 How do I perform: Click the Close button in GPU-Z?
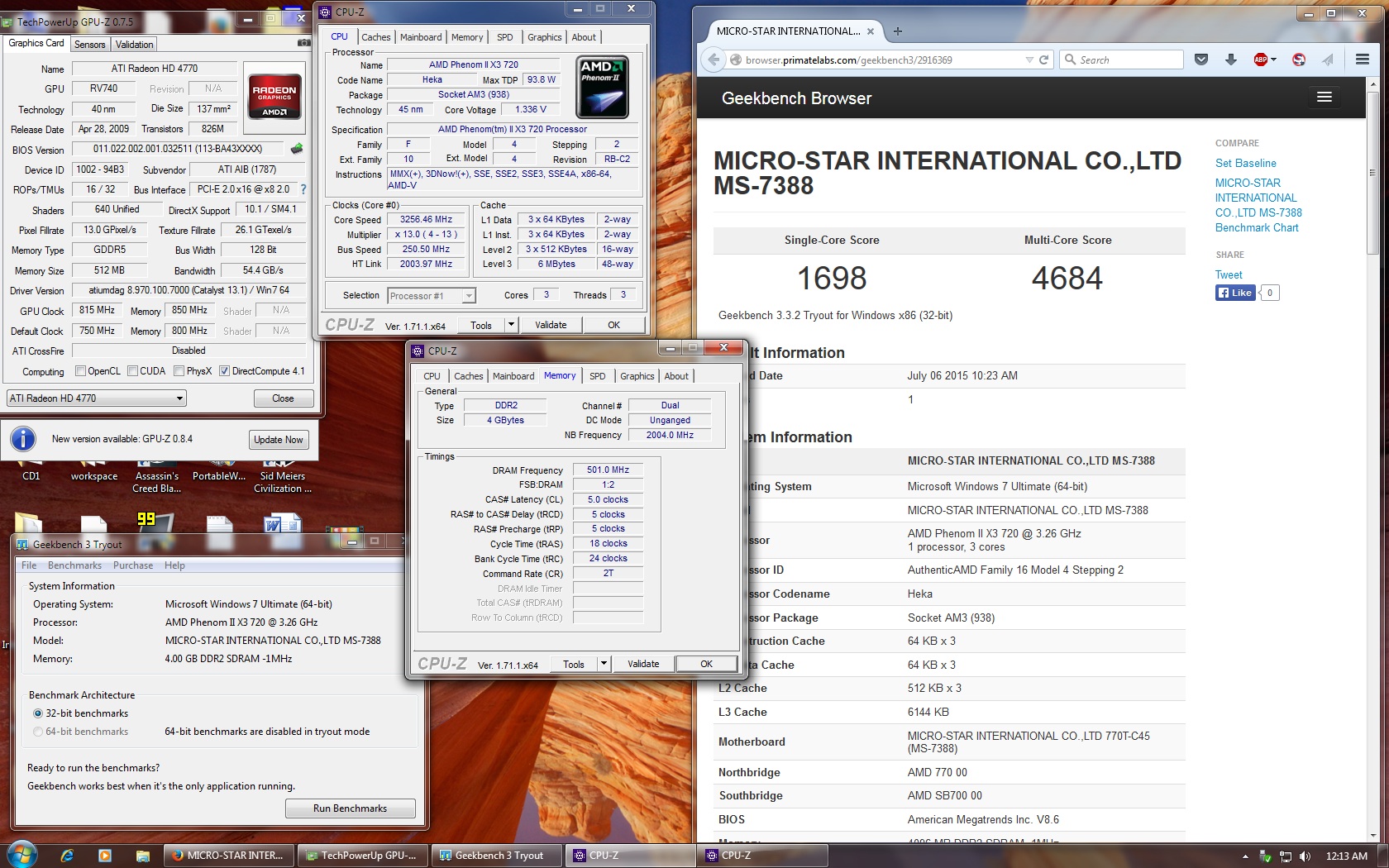click(x=283, y=398)
